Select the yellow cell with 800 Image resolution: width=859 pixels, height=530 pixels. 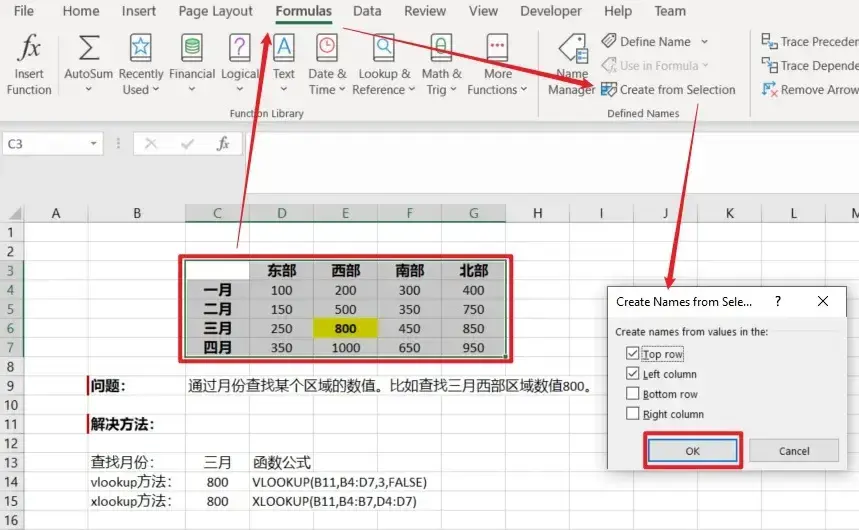345,328
